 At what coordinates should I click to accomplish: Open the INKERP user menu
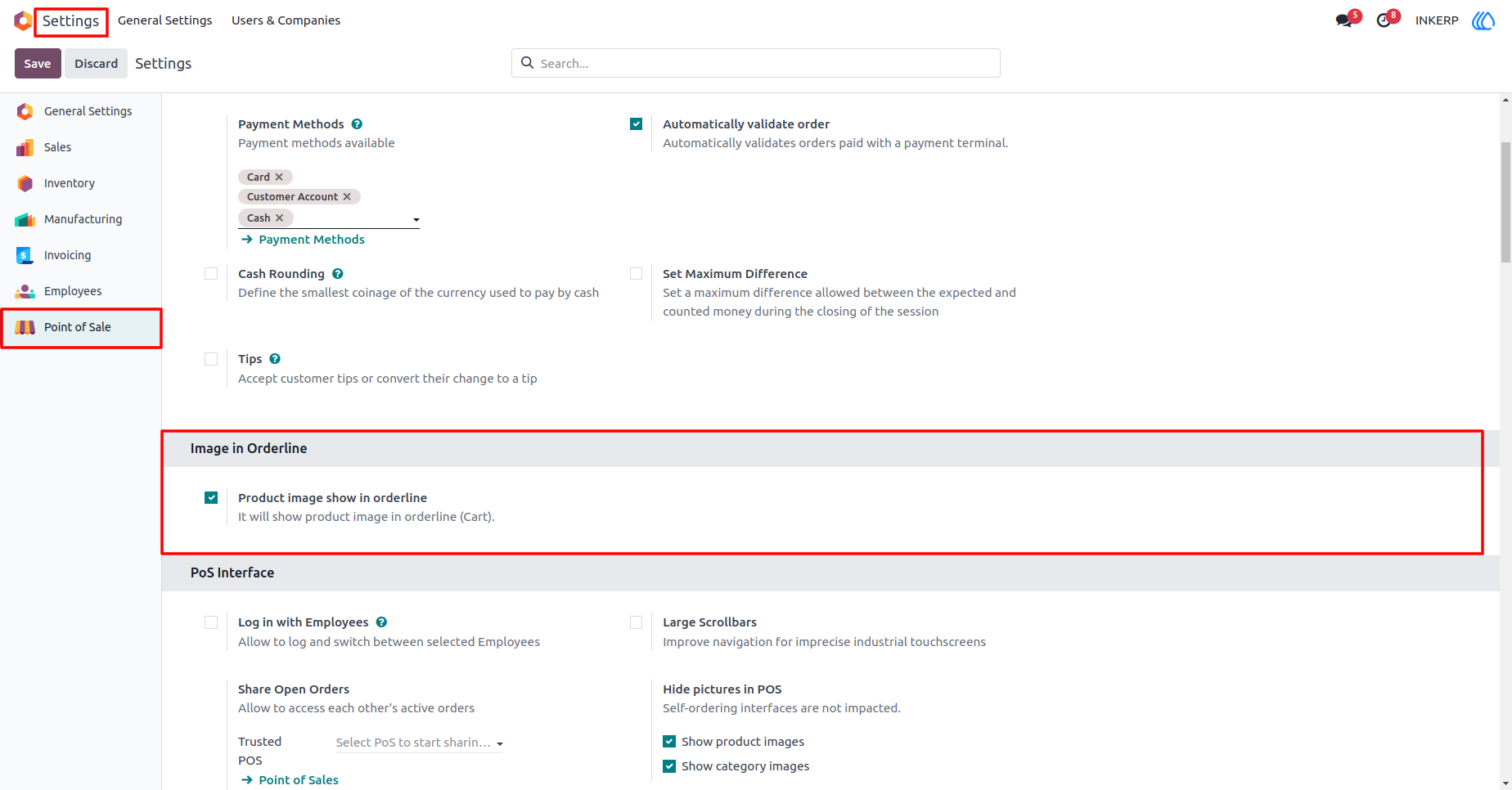(1437, 20)
